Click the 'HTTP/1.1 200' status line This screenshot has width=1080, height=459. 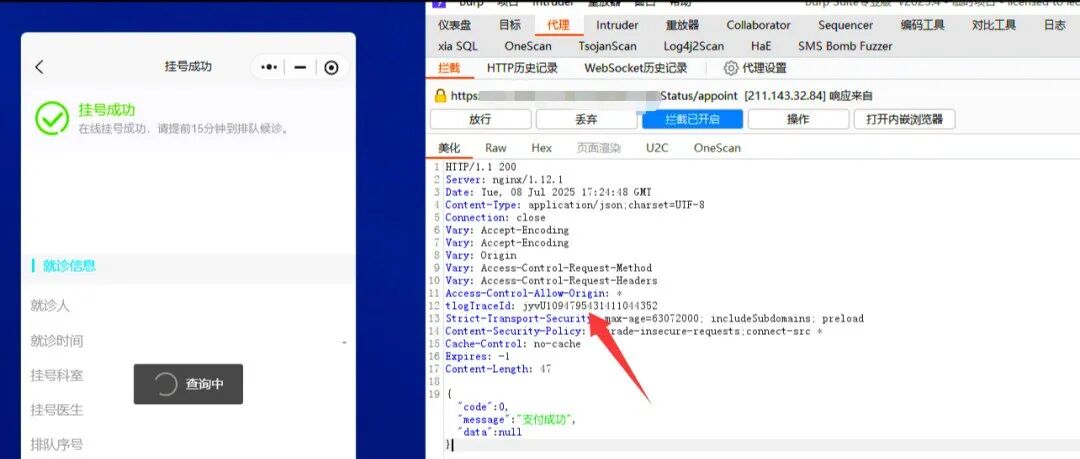point(481,167)
